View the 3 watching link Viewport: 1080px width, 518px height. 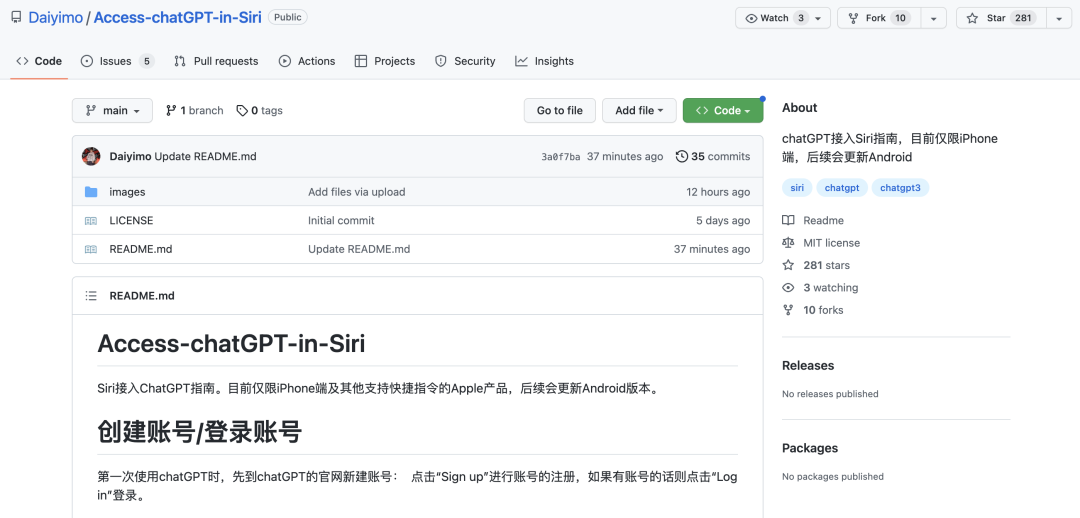[x=831, y=287]
